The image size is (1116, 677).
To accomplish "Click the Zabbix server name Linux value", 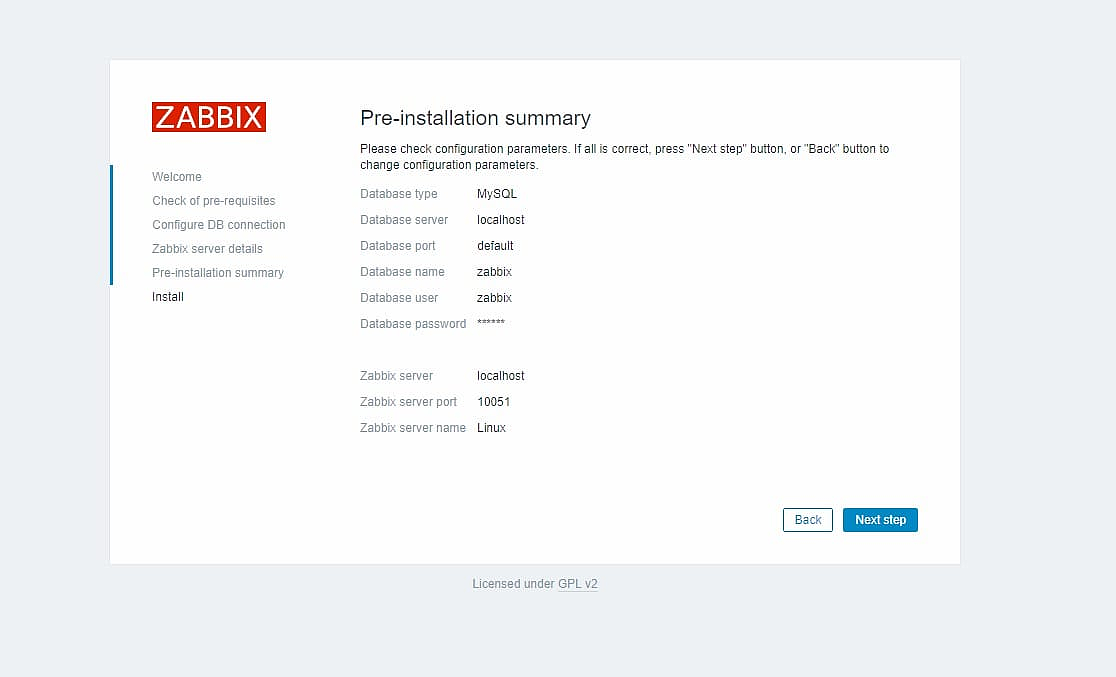I will point(491,428).
